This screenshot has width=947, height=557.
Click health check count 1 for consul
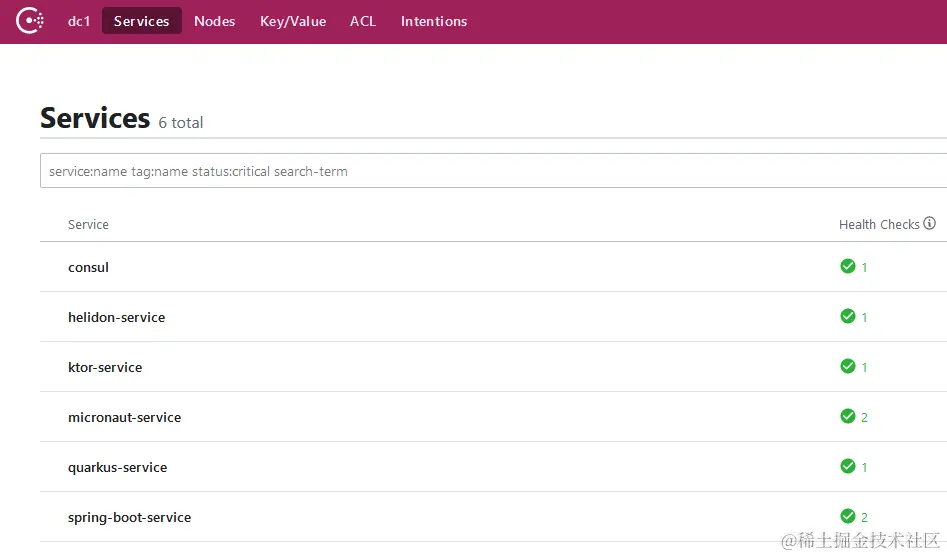coord(864,267)
